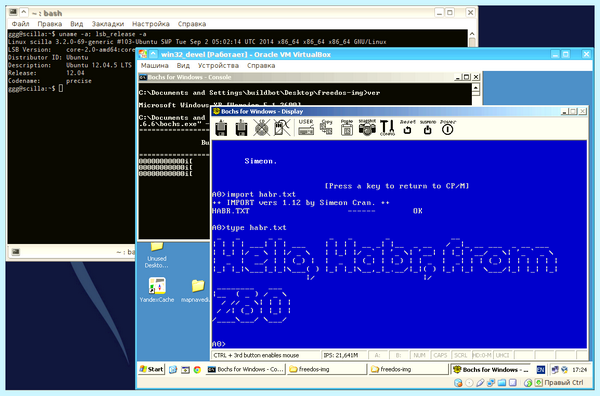Click the IPS: 21,641M status field
The image size is (600, 396).
click(344, 355)
